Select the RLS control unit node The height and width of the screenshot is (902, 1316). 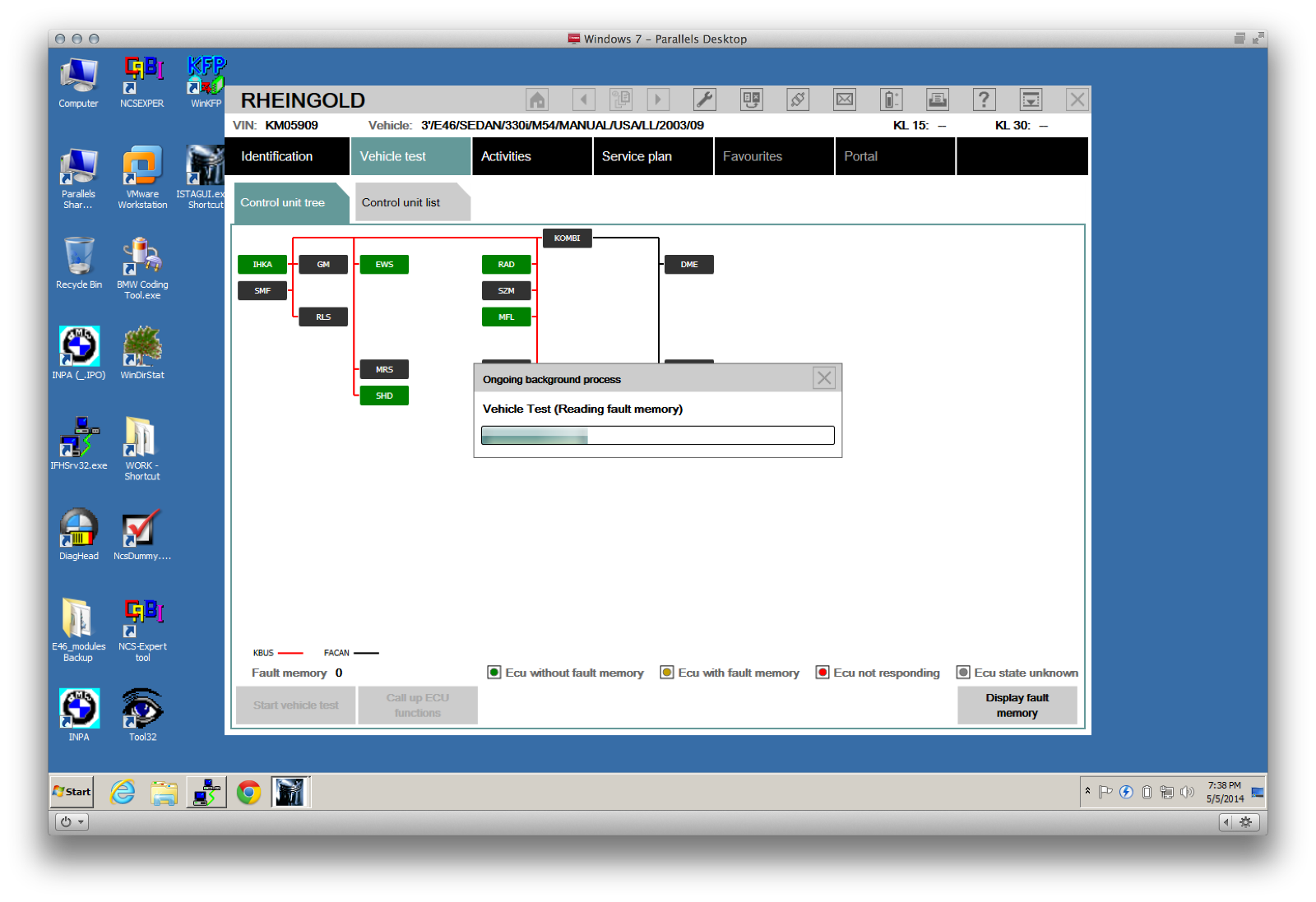pyautogui.click(x=323, y=317)
